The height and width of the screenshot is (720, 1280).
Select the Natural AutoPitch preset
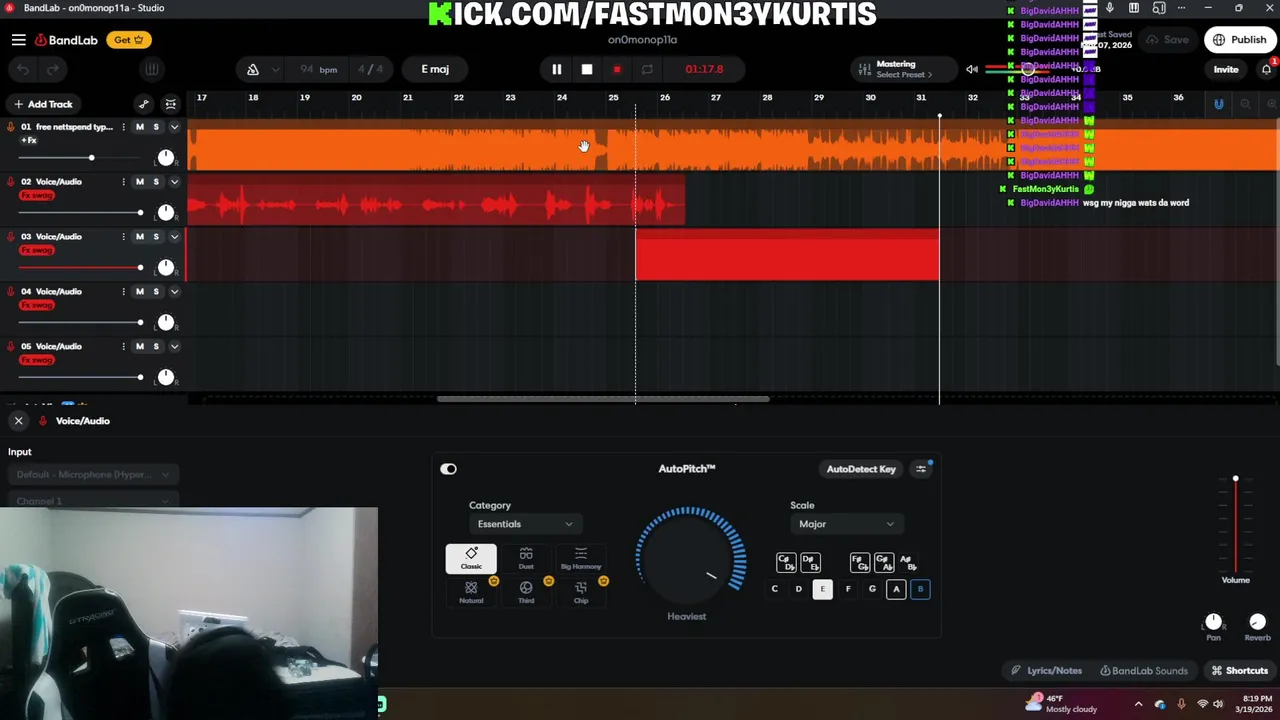click(x=471, y=592)
